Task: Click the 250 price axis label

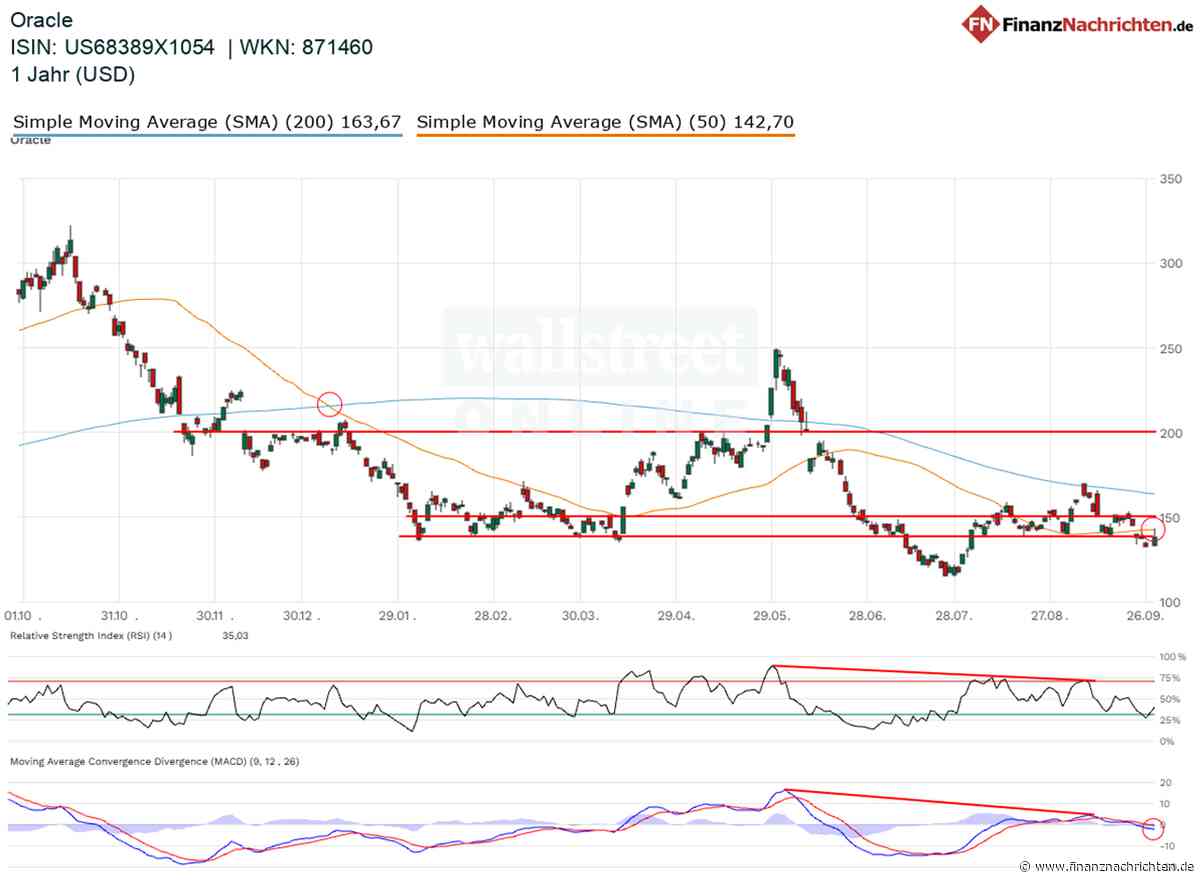Action: click(1172, 349)
